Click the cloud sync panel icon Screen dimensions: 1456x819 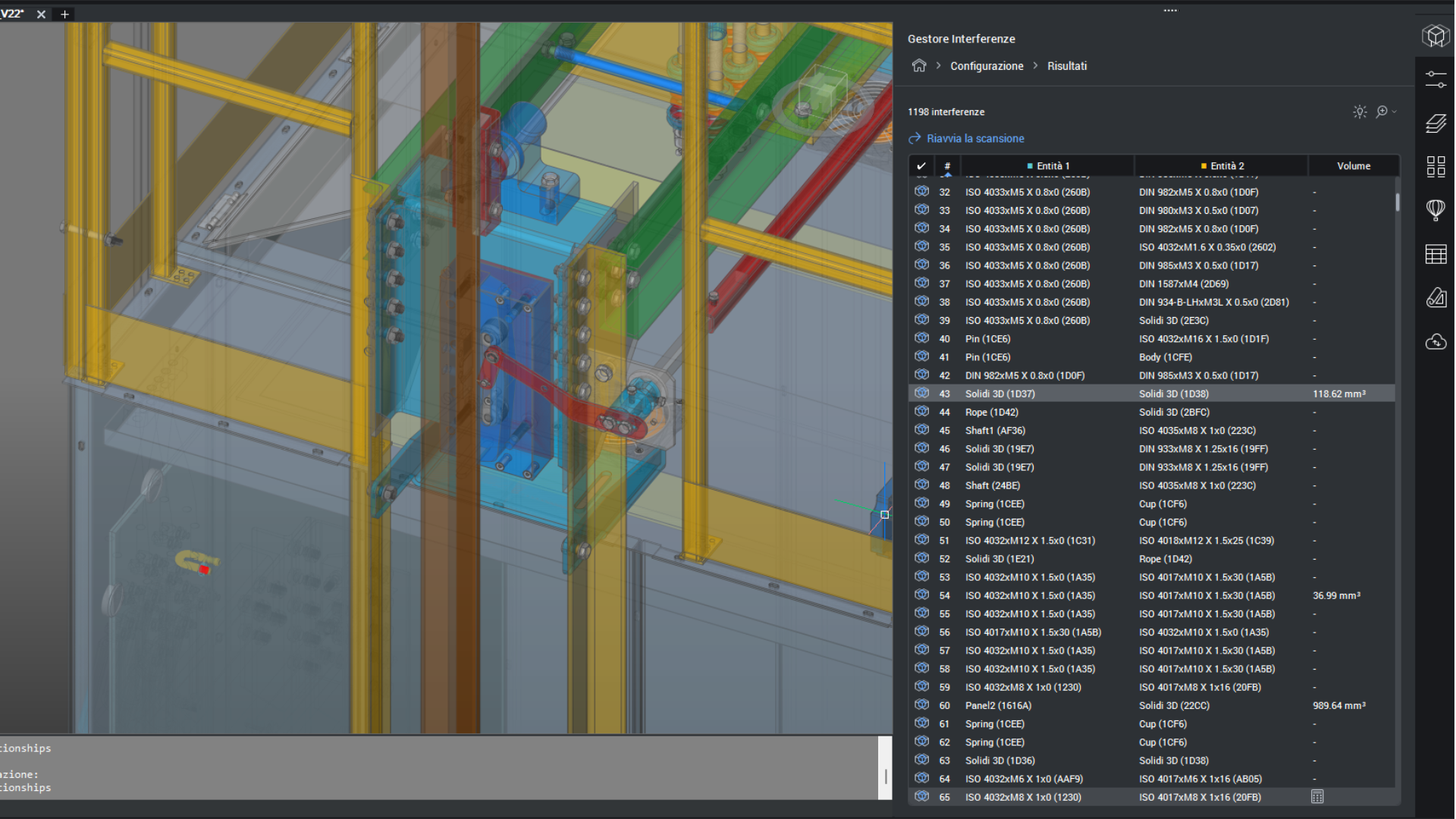pos(1436,341)
